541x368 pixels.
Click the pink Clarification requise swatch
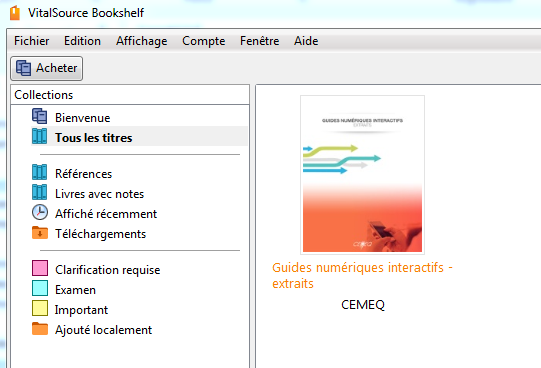(40, 268)
